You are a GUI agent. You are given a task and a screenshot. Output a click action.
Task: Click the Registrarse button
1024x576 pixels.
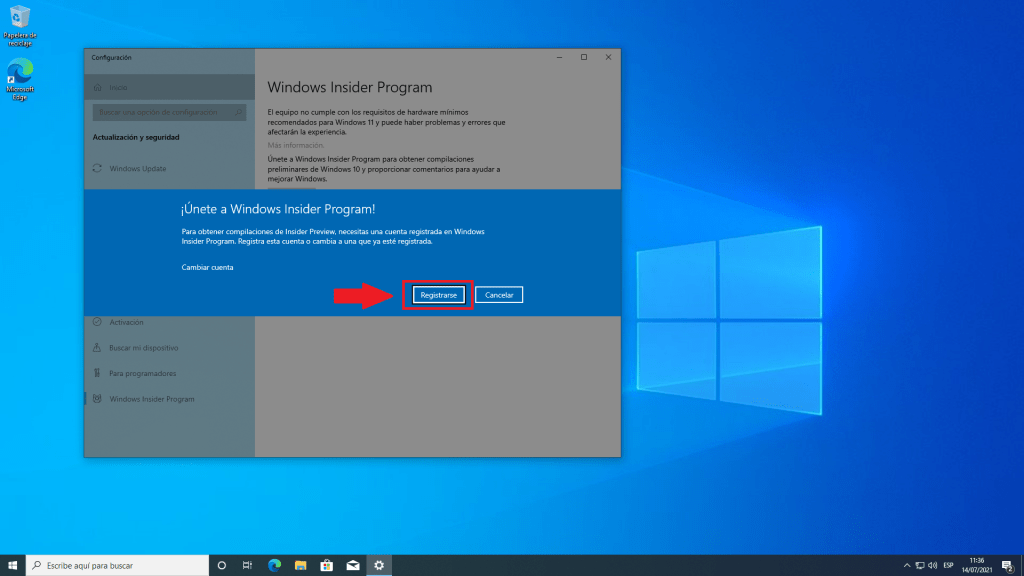point(439,295)
